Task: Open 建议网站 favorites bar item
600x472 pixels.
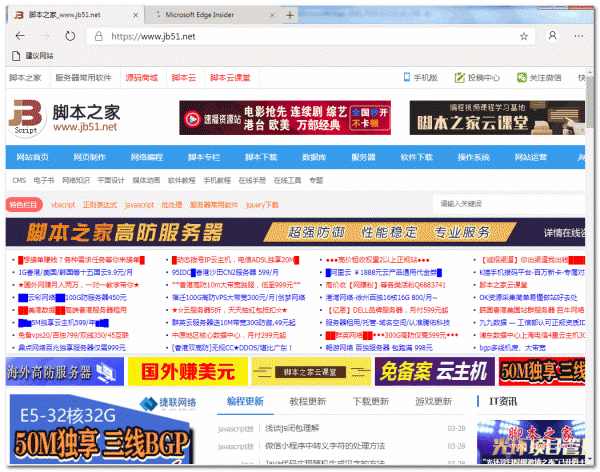Action: click(x=33, y=56)
